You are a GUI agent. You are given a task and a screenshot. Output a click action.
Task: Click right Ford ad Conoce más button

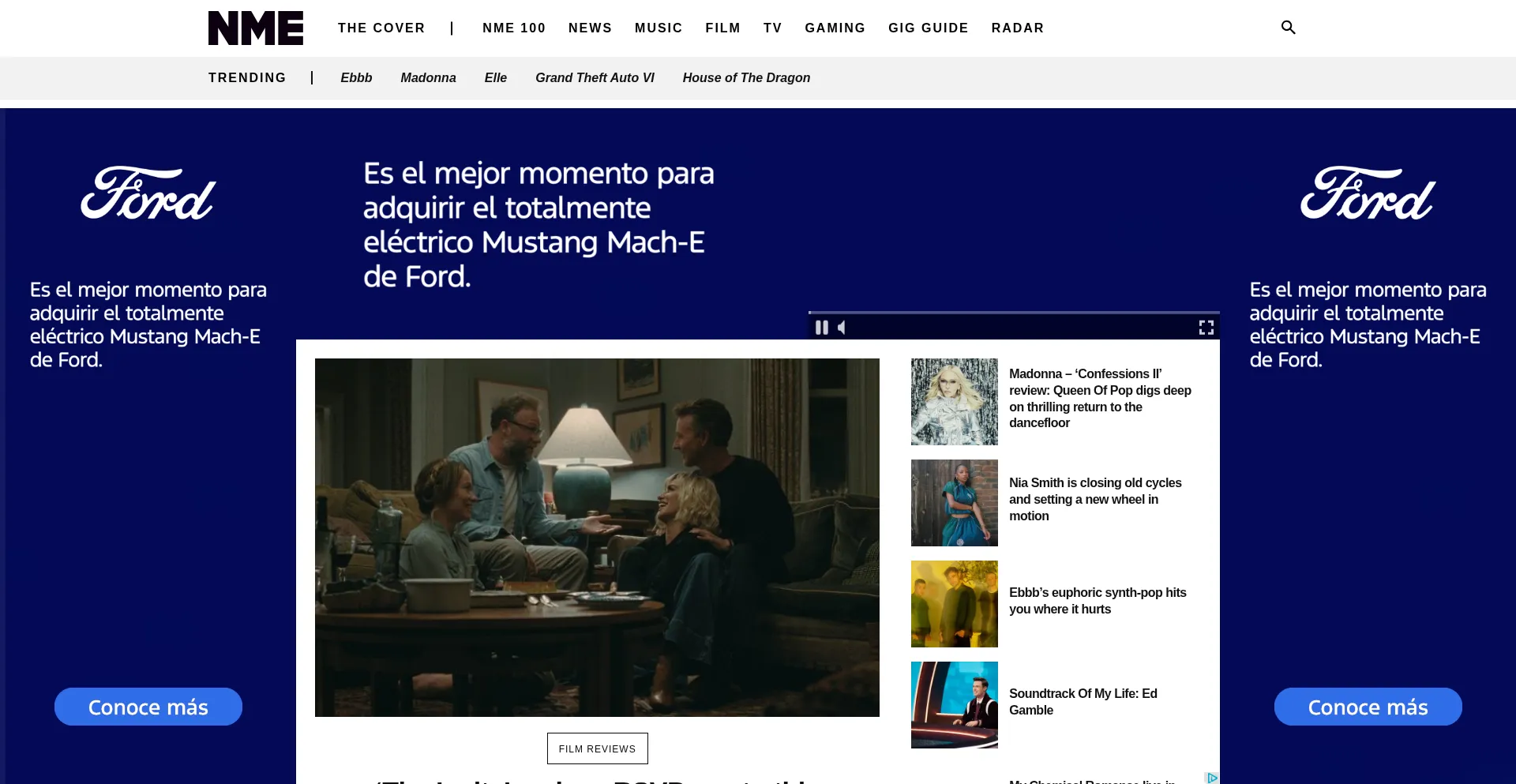pos(1368,707)
